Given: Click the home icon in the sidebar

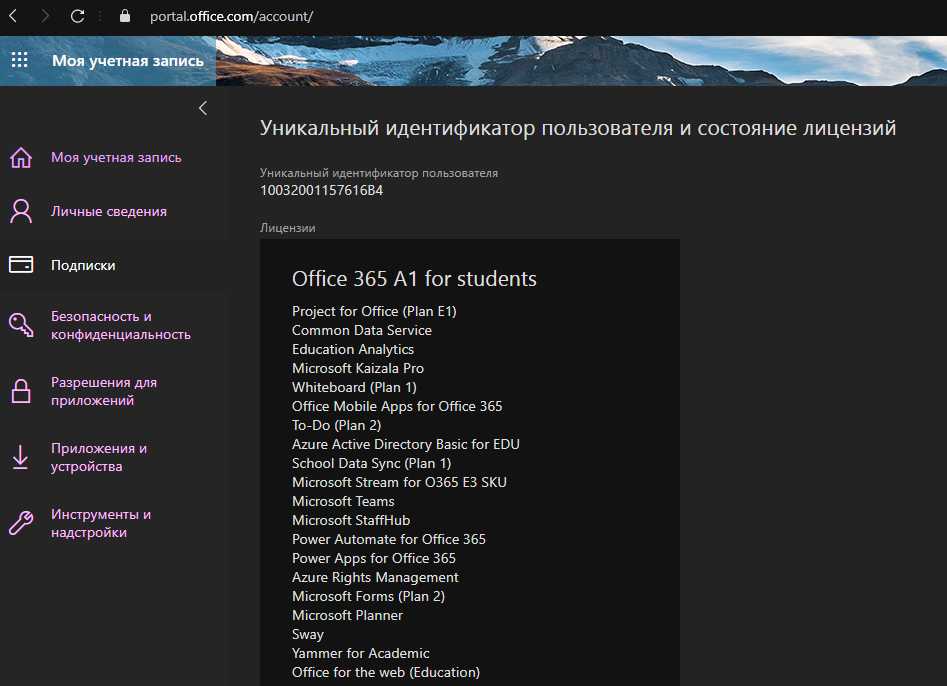Looking at the screenshot, I should pos(21,158).
